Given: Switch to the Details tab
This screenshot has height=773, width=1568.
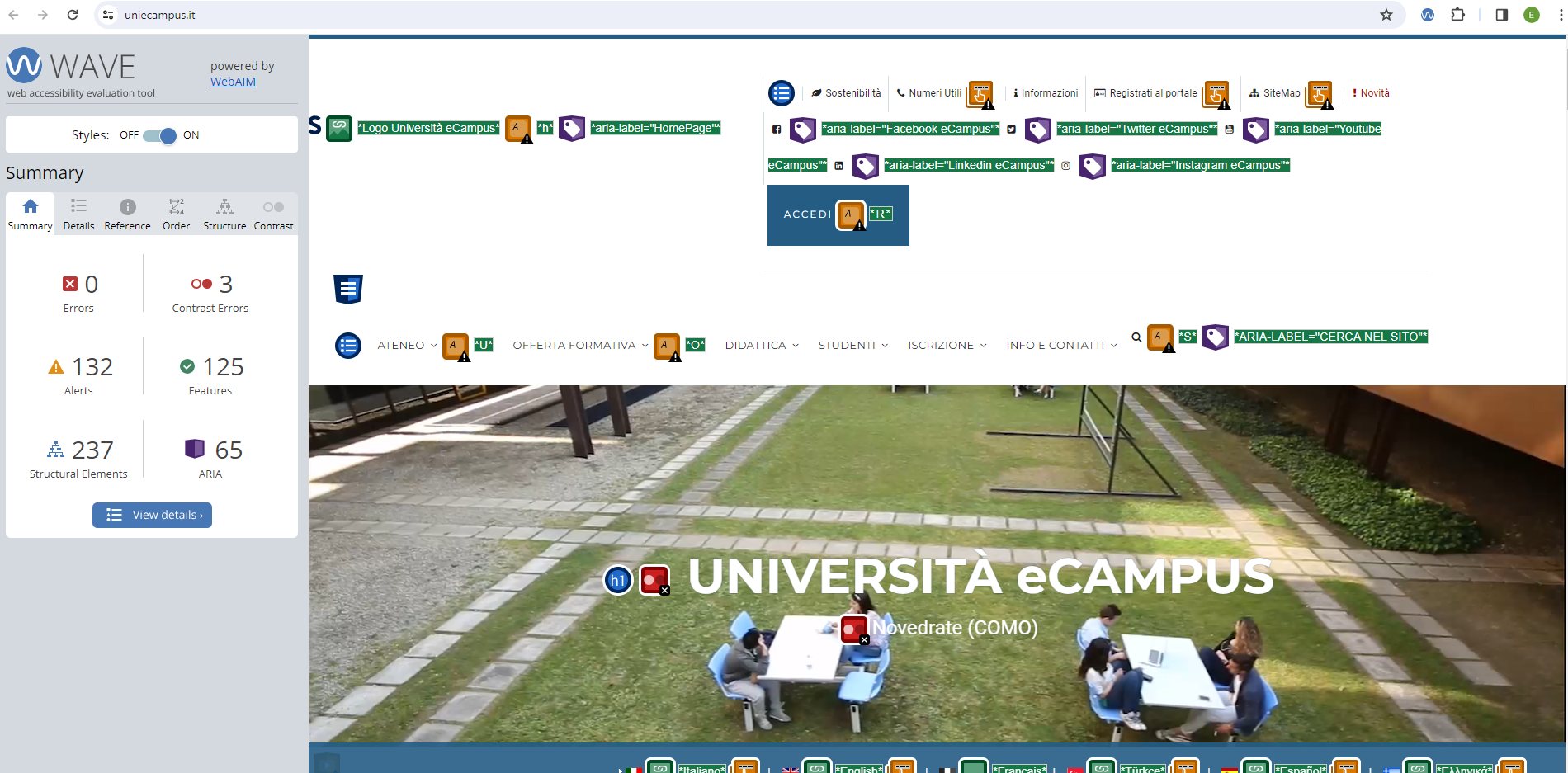Looking at the screenshot, I should pos(78,214).
